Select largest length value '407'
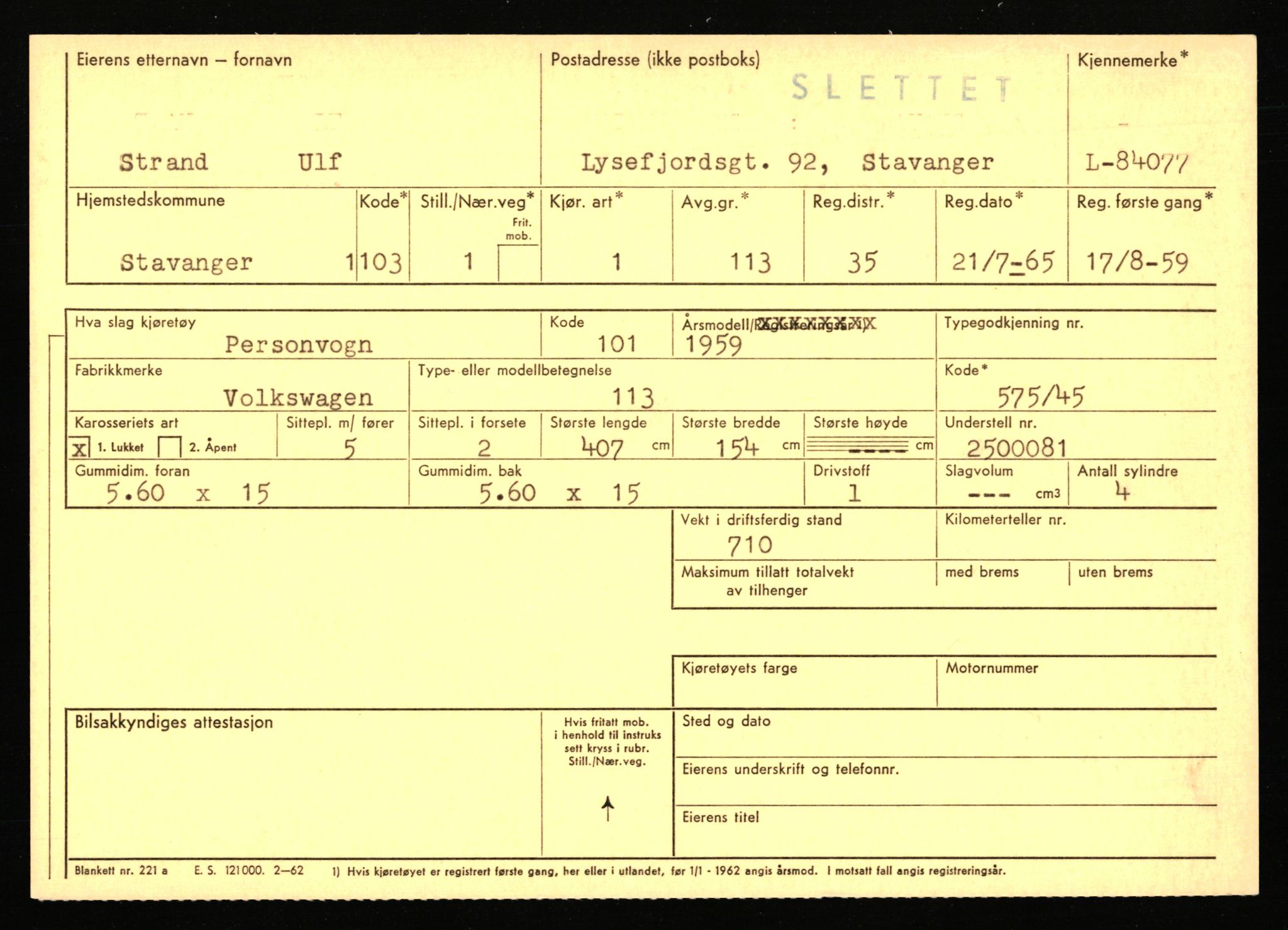The height and width of the screenshot is (930, 1288). click(x=602, y=448)
